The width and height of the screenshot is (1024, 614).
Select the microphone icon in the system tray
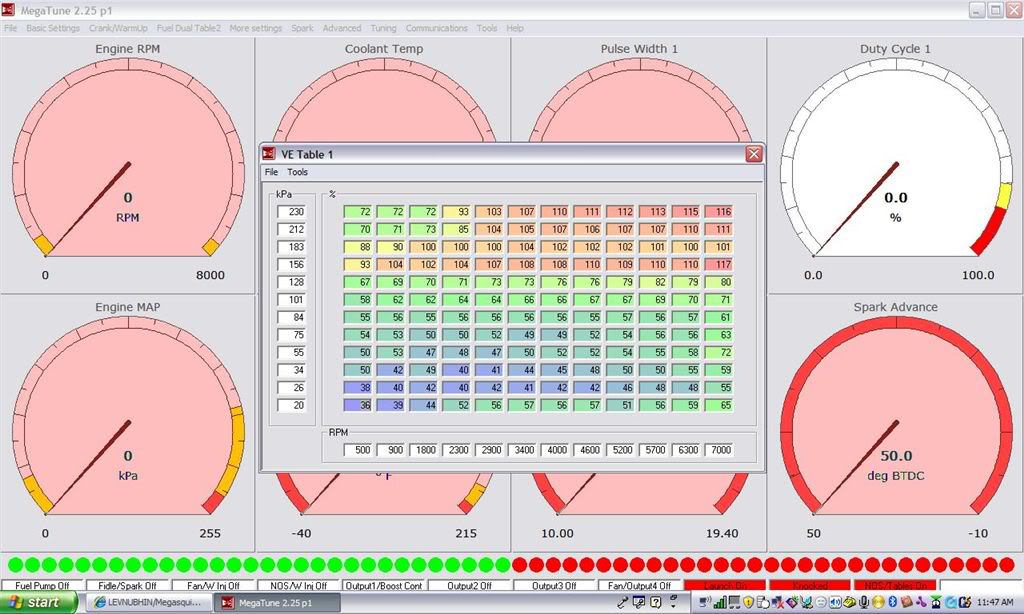[863, 602]
